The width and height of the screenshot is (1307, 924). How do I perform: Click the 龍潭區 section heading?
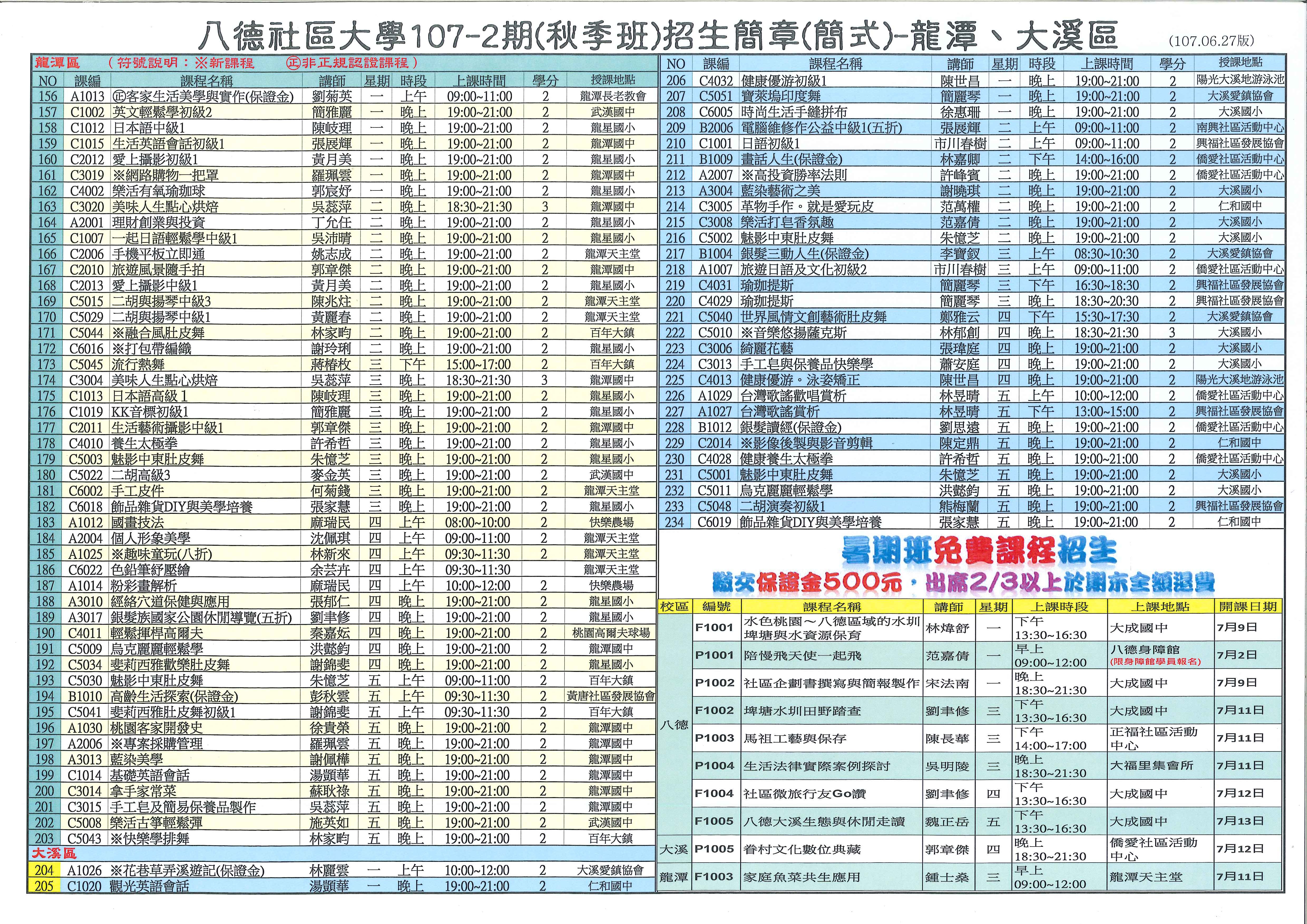pyautogui.click(x=57, y=63)
